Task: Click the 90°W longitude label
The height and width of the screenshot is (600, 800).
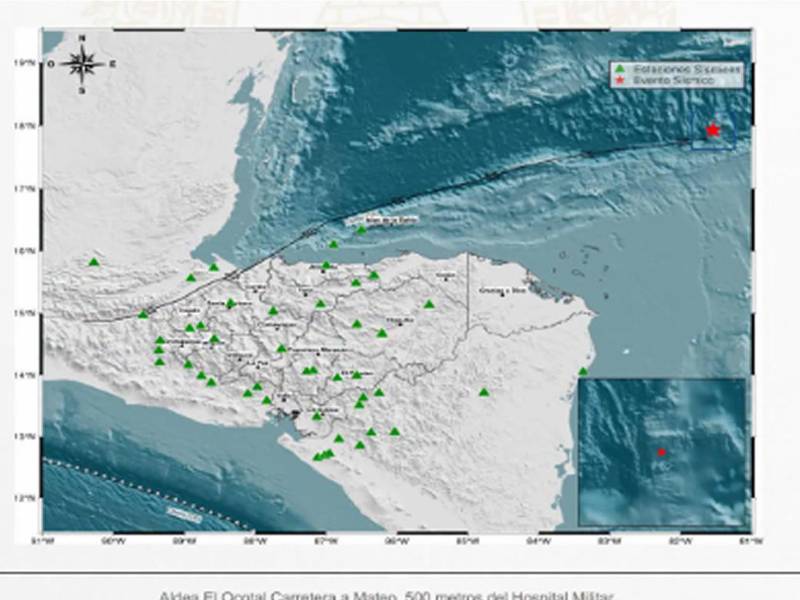Action: (113, 542)
